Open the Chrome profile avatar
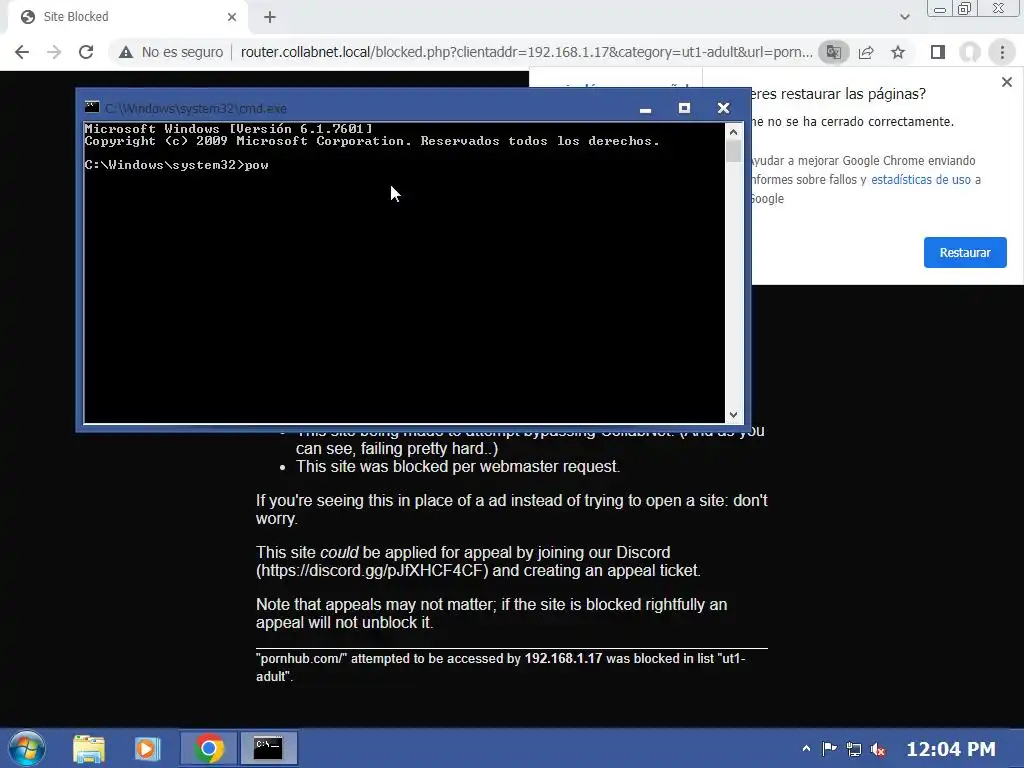Image resolution: width=1024 pixels, height=768 pixels. [970, 52]
